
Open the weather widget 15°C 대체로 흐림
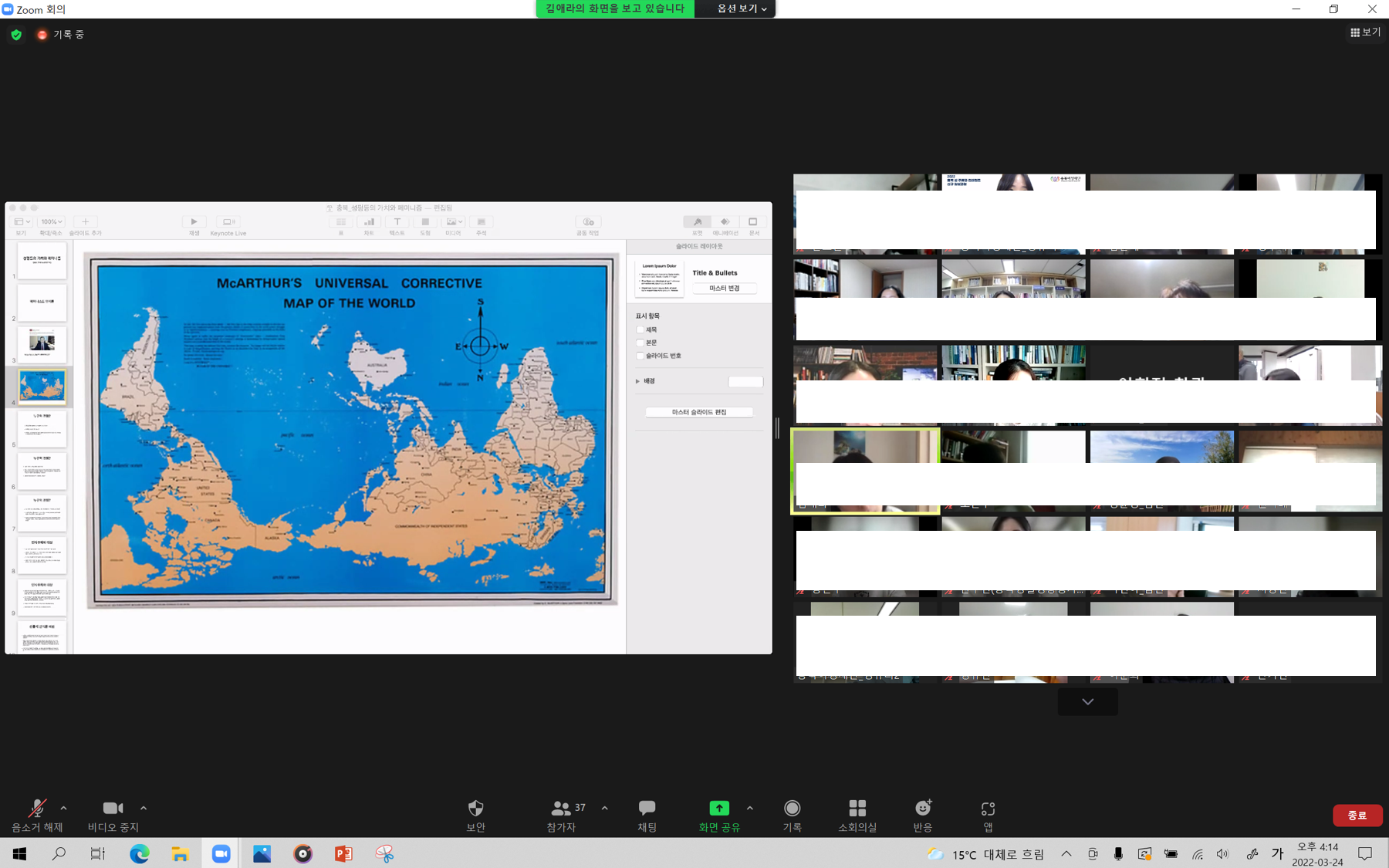(986, 853)
